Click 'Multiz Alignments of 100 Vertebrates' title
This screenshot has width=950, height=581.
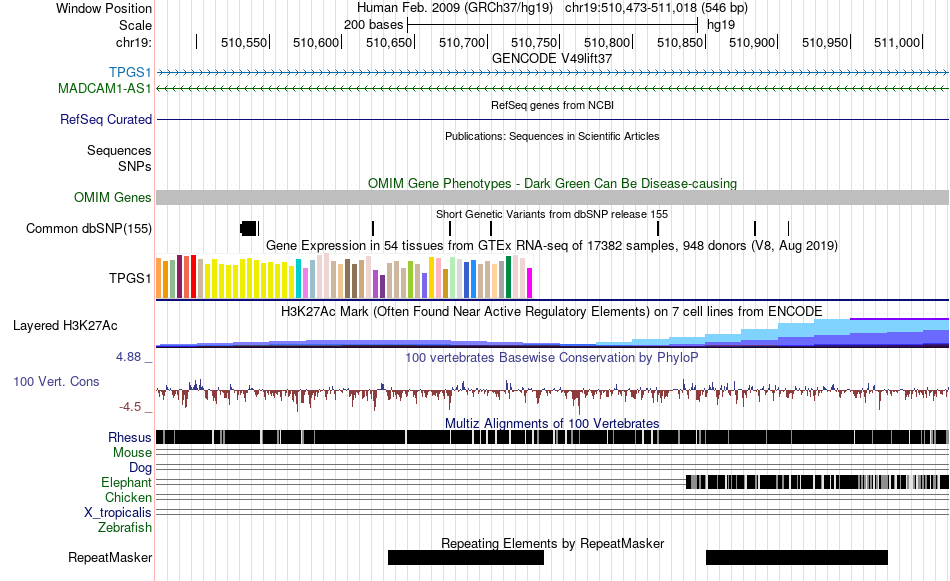click(x=552, y=423)
